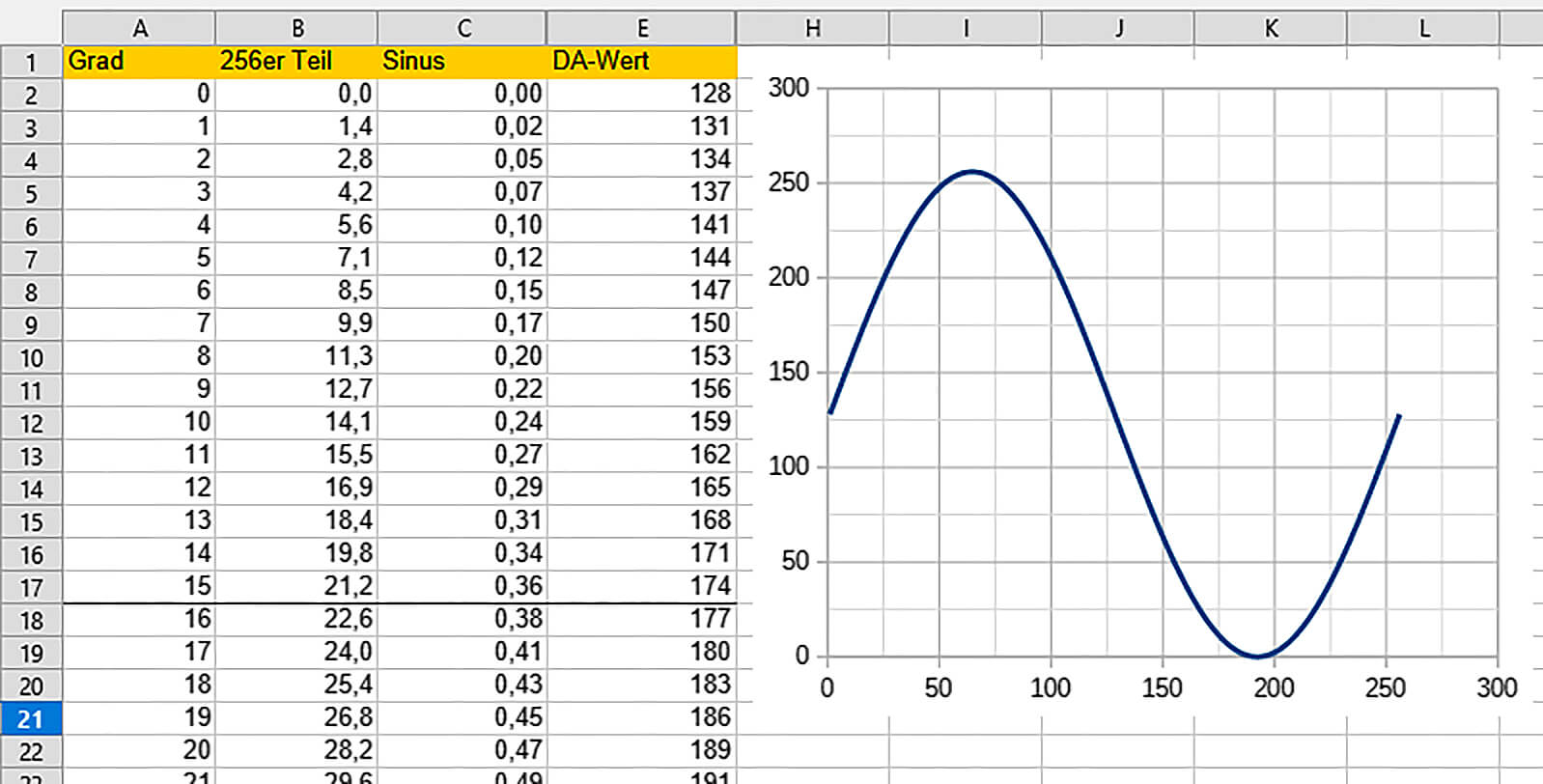The height and width of the screenshot is (784, 1543).
Task: Click the chart's 250 y-axis label
Action: pyautogui.click(x=788, y=182)
